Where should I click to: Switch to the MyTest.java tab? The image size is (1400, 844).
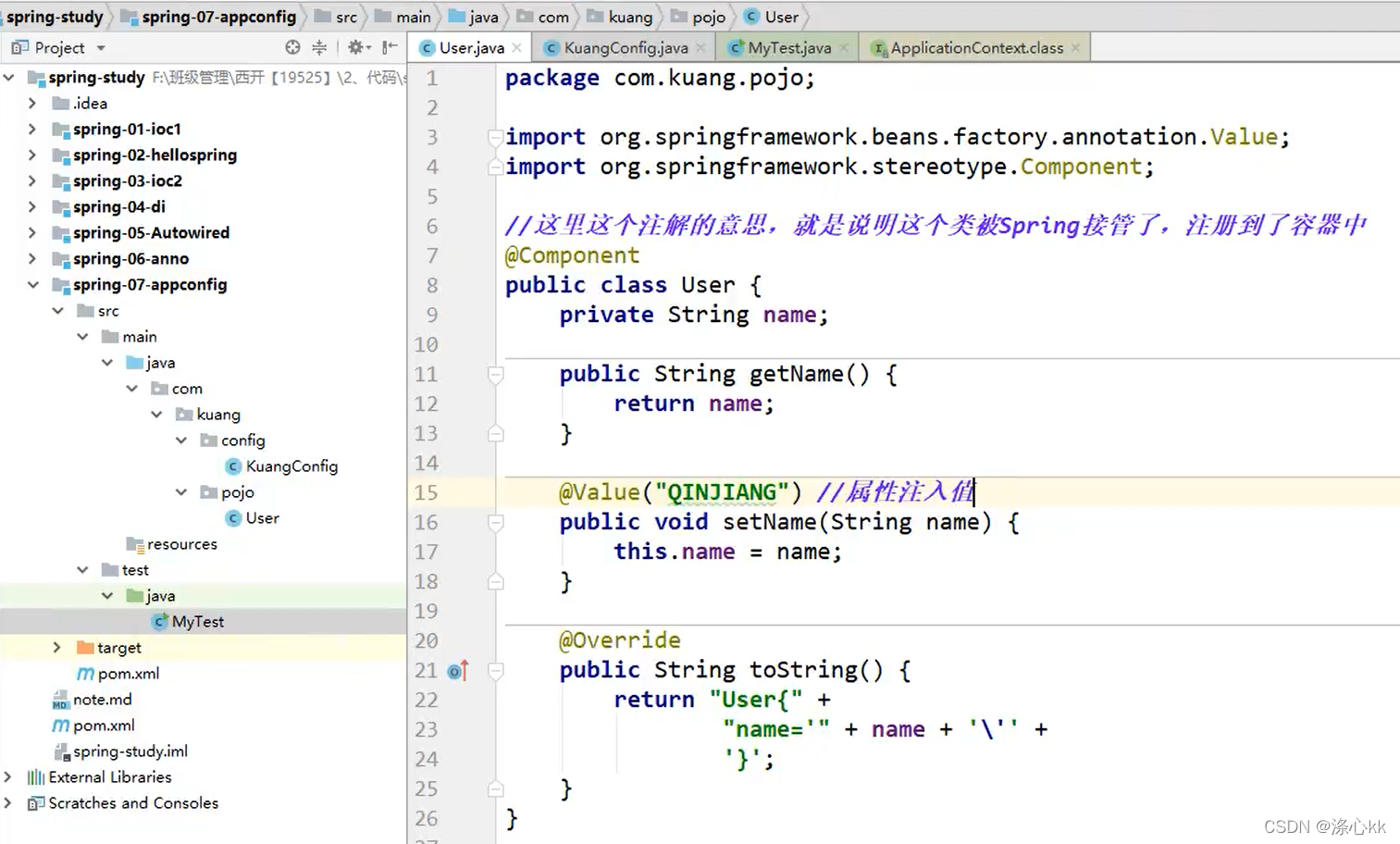pyautogui.click(x=788, y=47)
